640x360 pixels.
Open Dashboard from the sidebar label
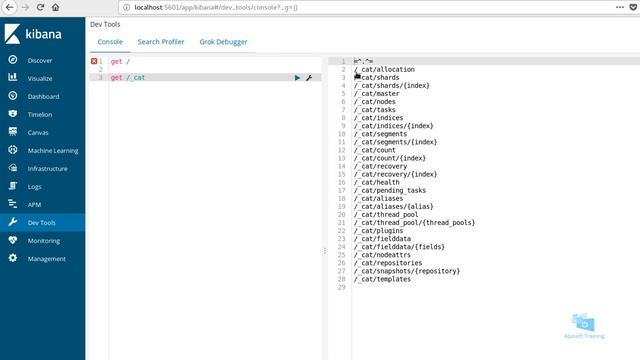(44, 96)
